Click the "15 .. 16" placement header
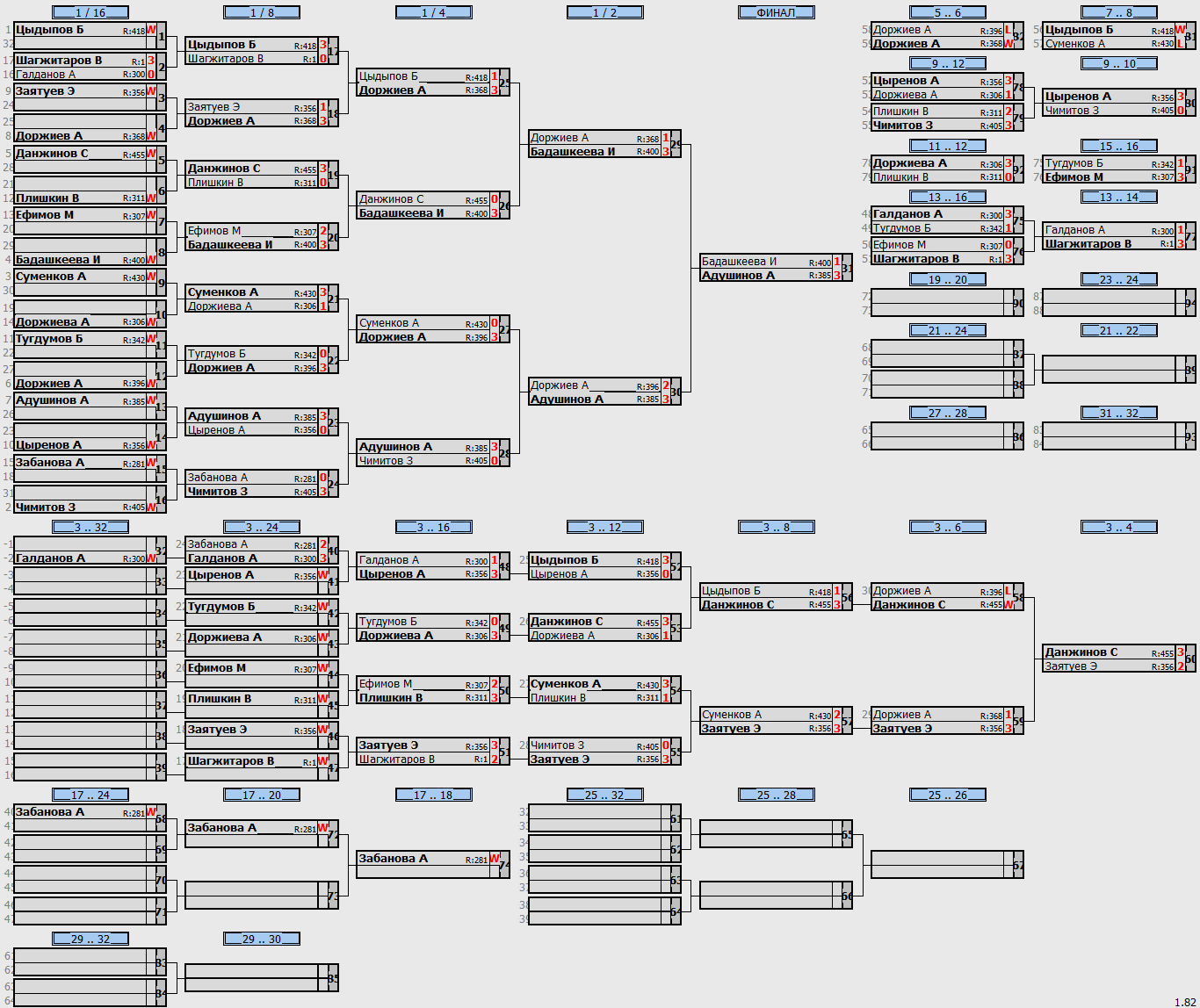Screen dimensions: 1200x1008 click(1118, 146)
